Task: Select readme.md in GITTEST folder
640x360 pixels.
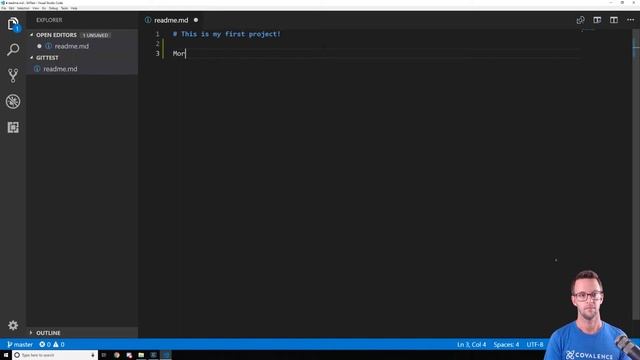Action: click(x=60, y=69)
